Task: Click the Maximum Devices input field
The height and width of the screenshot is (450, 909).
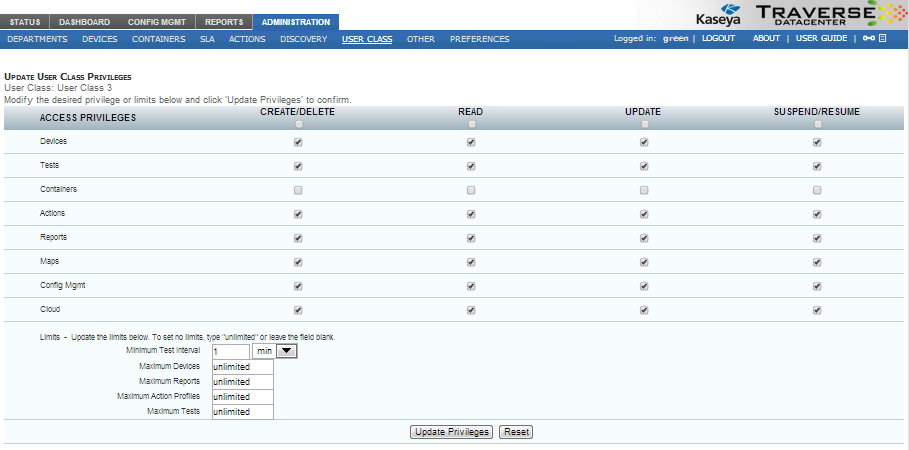Action: (x=242, y=367)
